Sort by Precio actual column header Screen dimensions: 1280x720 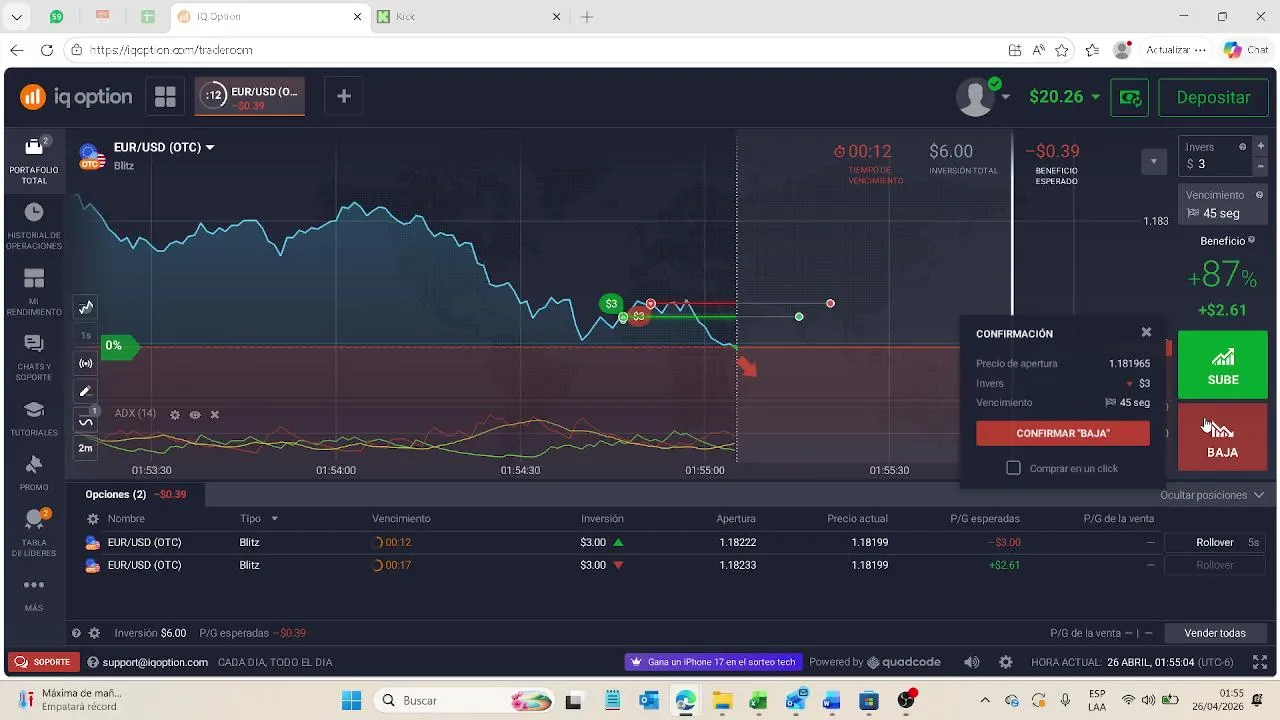click(x=857, y=519)
